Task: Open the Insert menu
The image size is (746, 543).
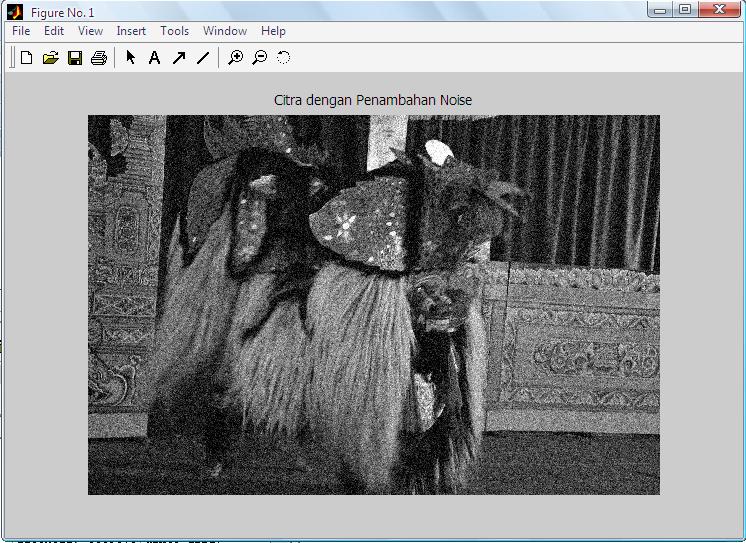Action: (x=131, y=31)
